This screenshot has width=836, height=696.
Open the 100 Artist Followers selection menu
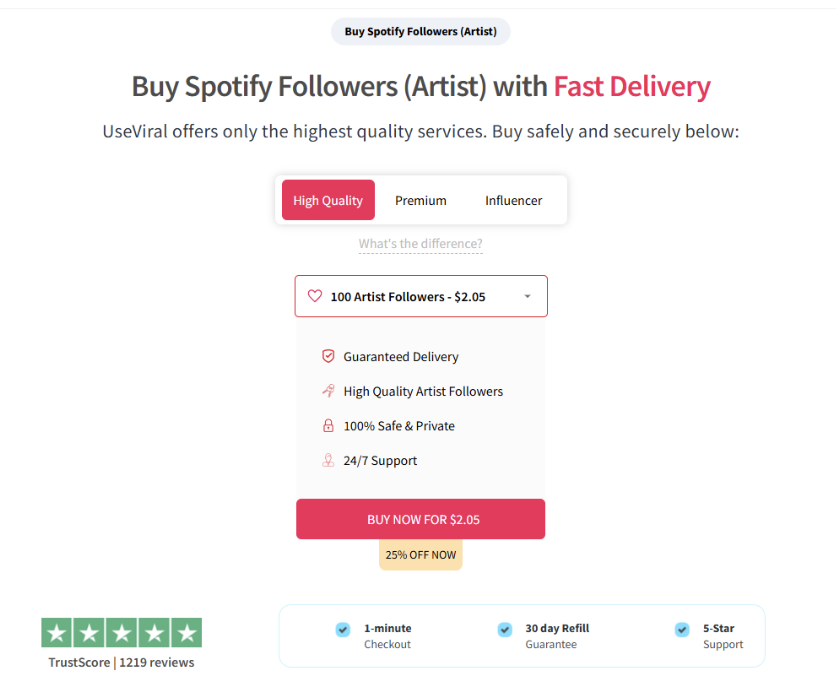pos(421,296)
